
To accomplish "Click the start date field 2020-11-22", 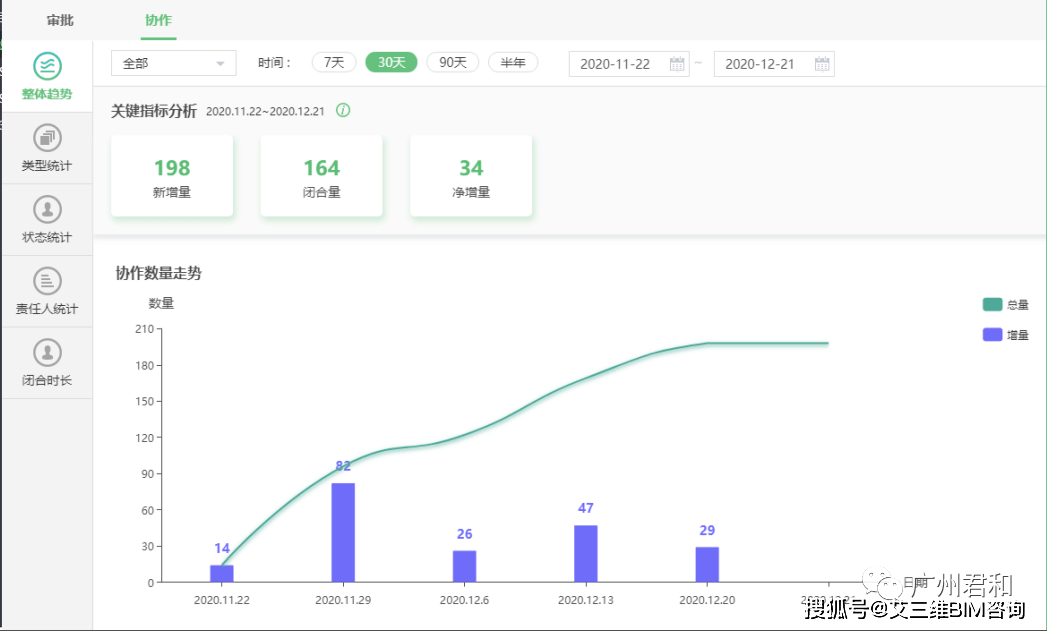I will click(x=629, y=64).
